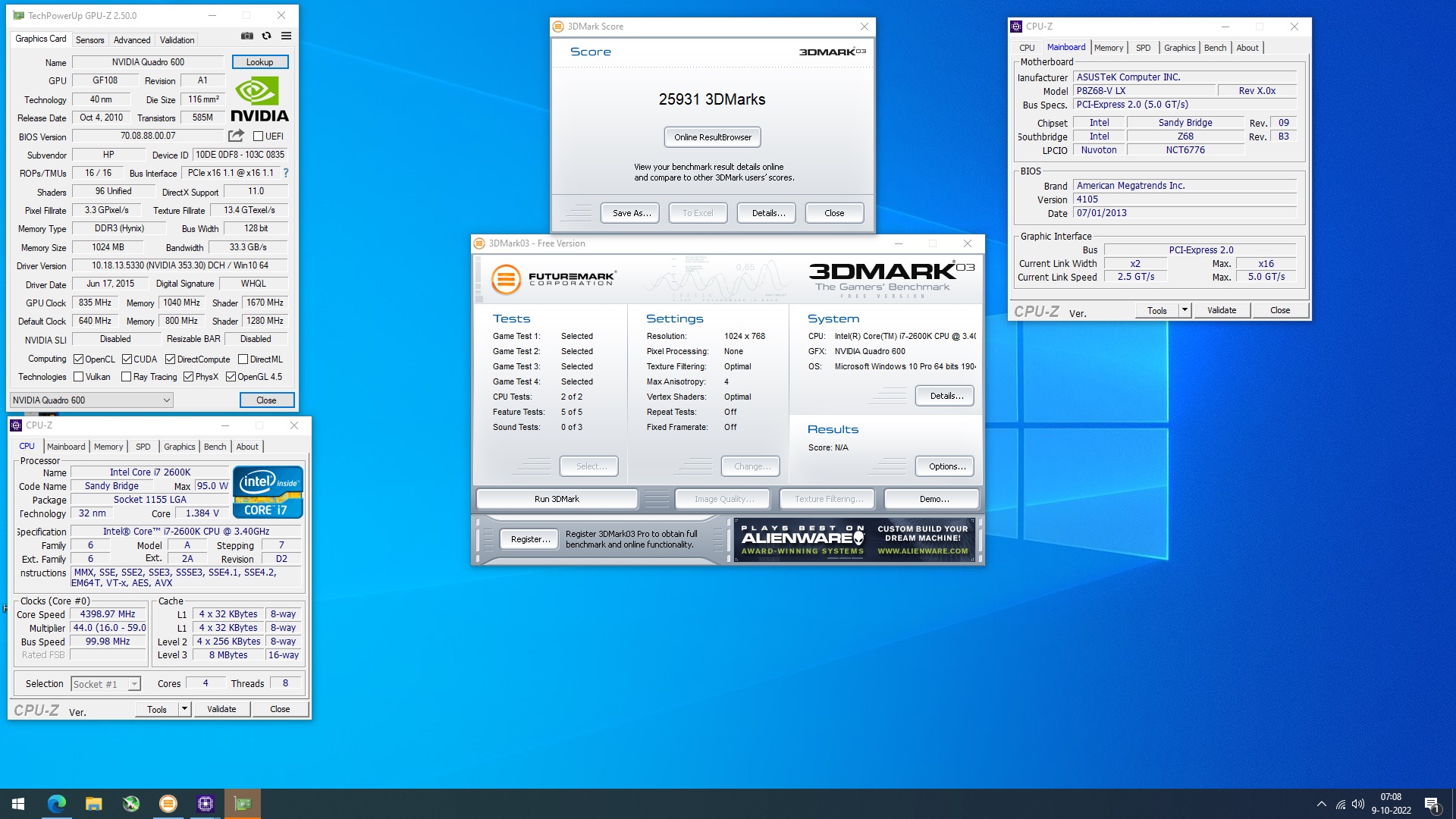Click the NVIDIA logo in GPU-Z

click(x=259, y=99)
